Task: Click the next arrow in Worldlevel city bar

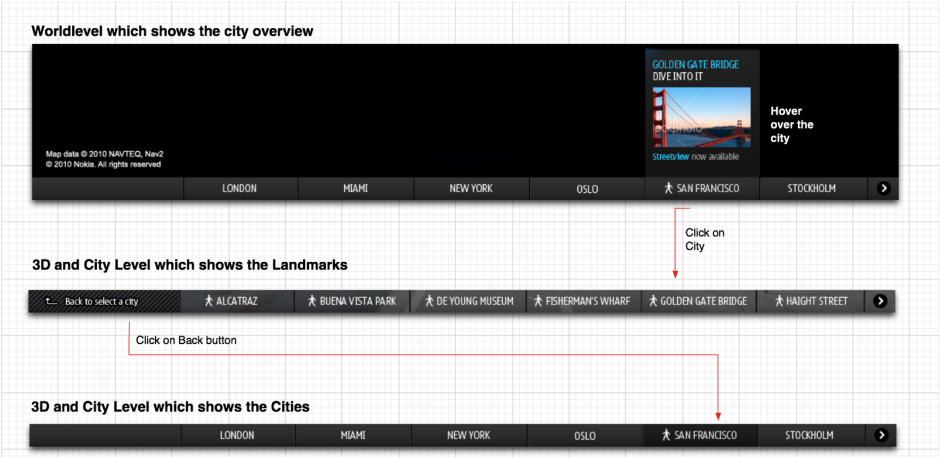Action: [884, 188]
